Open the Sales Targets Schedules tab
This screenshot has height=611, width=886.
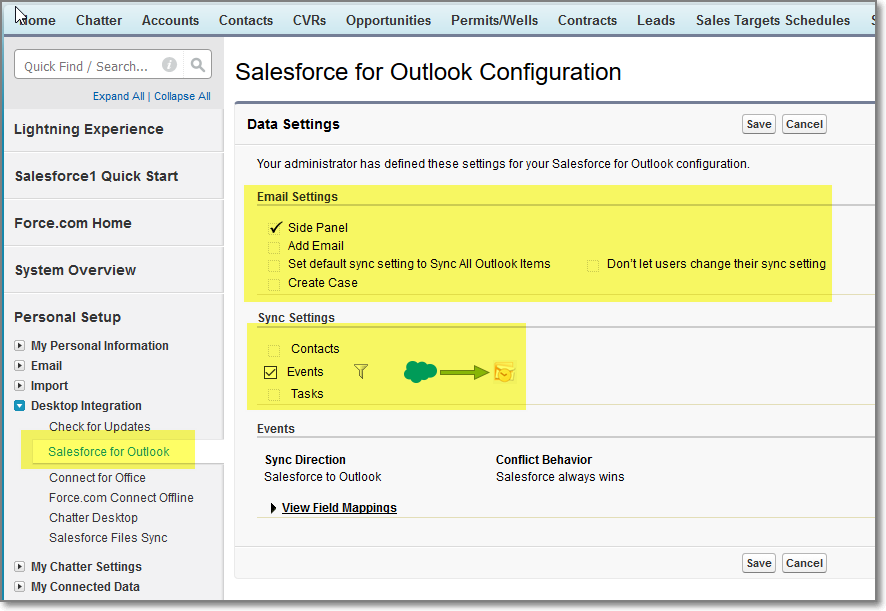pos(772,20)
